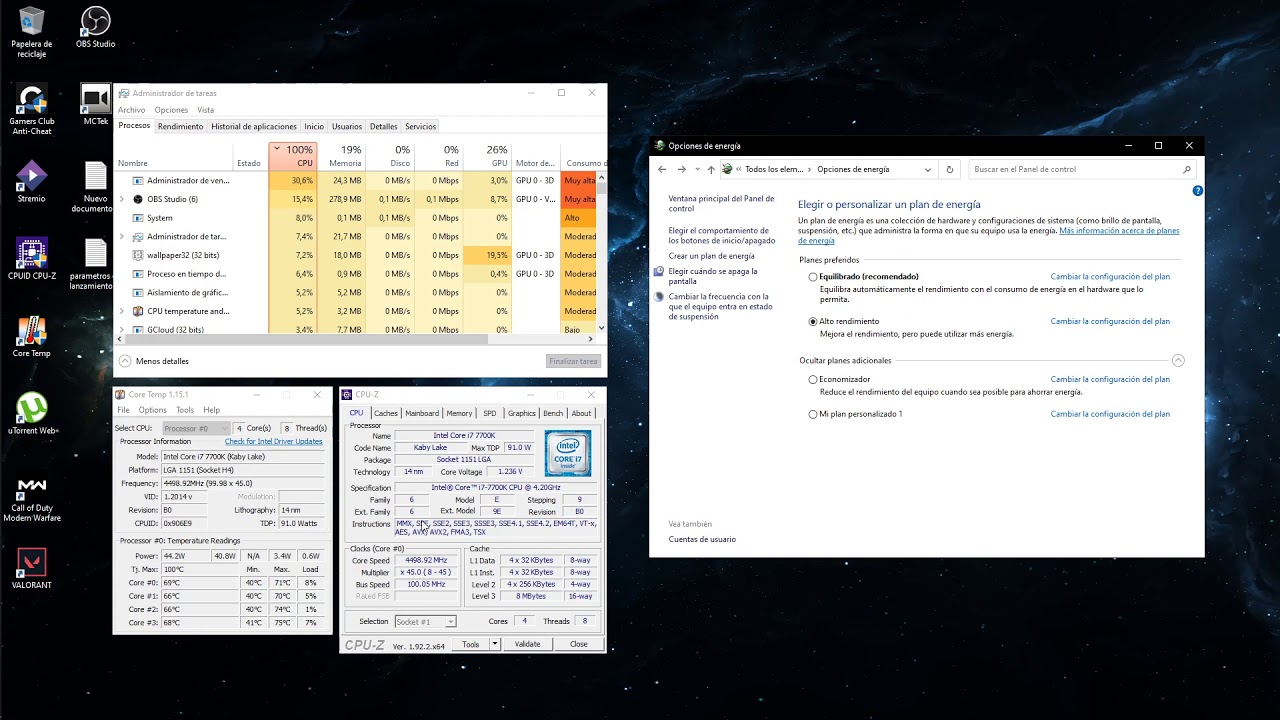
Task: Switch to Historial de aplicaciones tab
Action: [x=254, y=127]
